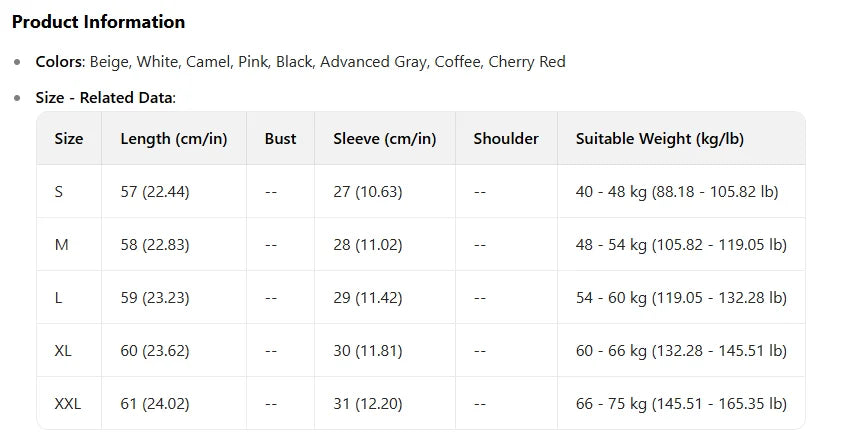Click the Suitable Weight (kg/lb) header
The width and height of the screenshot is (841, 439).
click(660, 139)
